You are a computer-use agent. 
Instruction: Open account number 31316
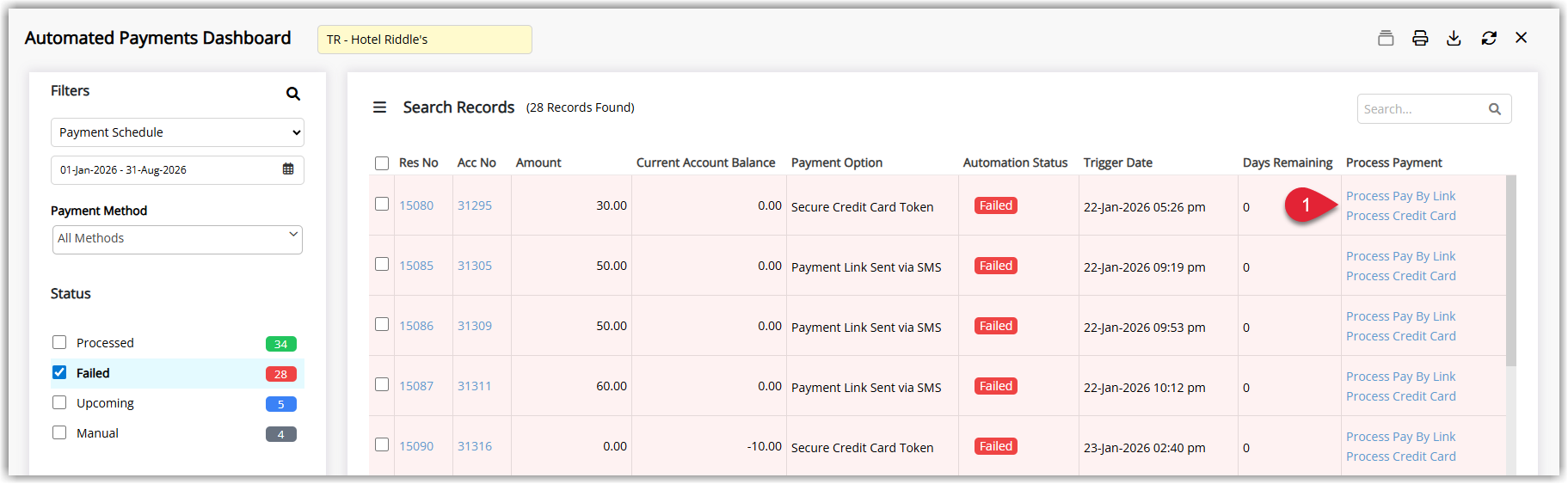pos(475,446)
